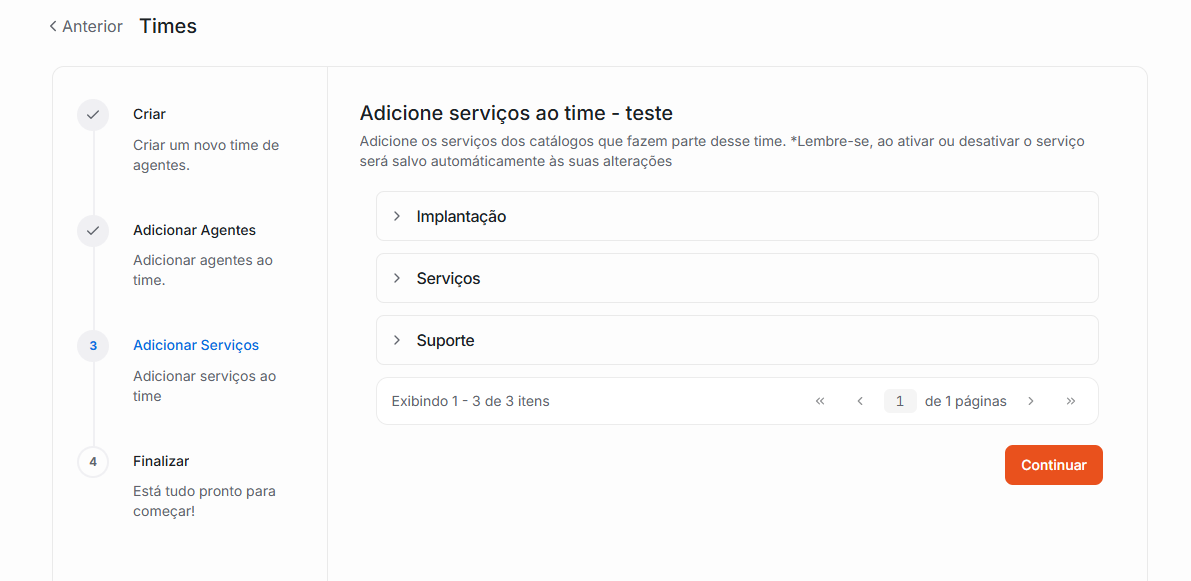The width and height of the screenshot is (1191, 581).
Task: Select the Adicionar Serviços step title
Action: pyautogui.click(x=196, y=345)
